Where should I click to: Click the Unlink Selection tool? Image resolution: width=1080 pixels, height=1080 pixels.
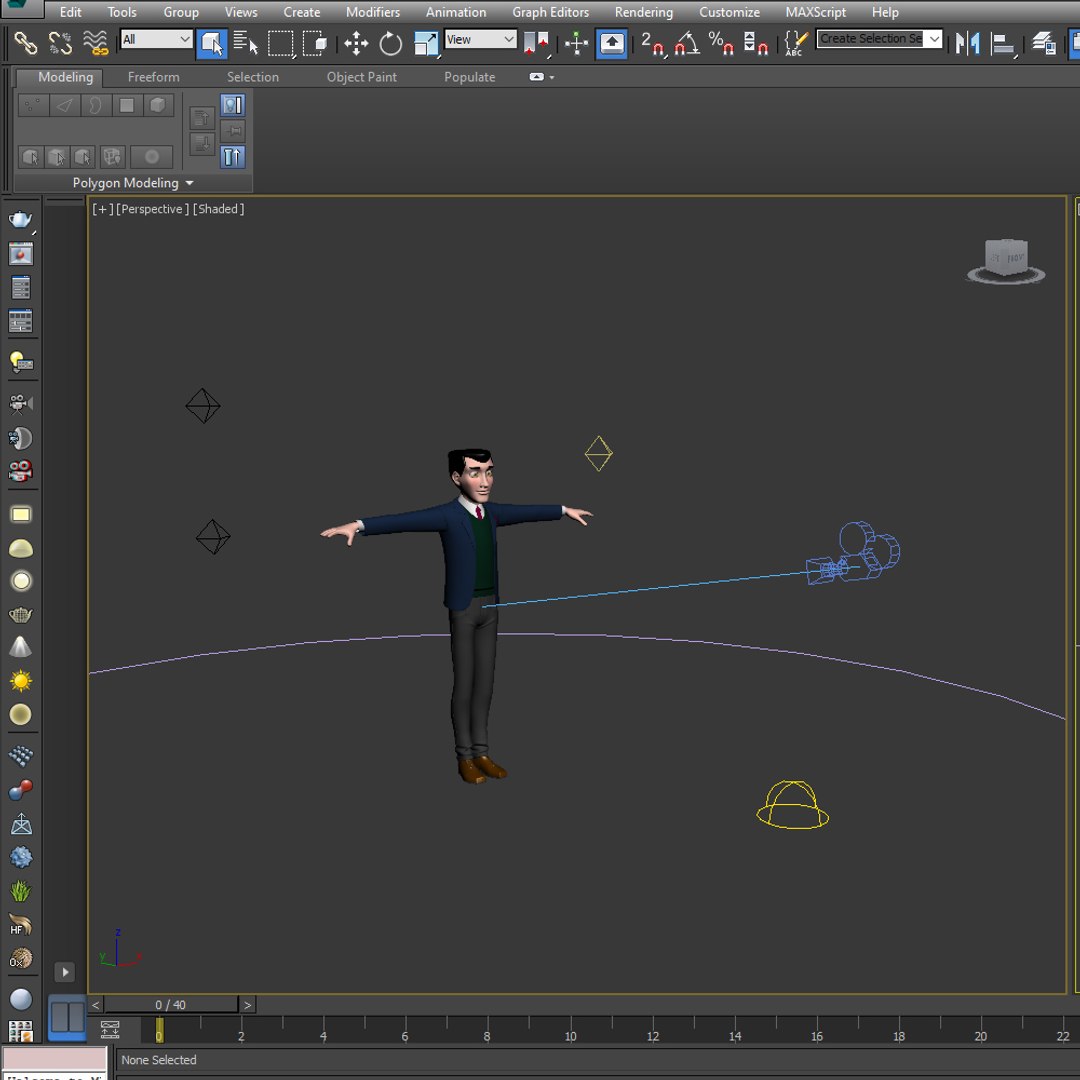(60, 43)
